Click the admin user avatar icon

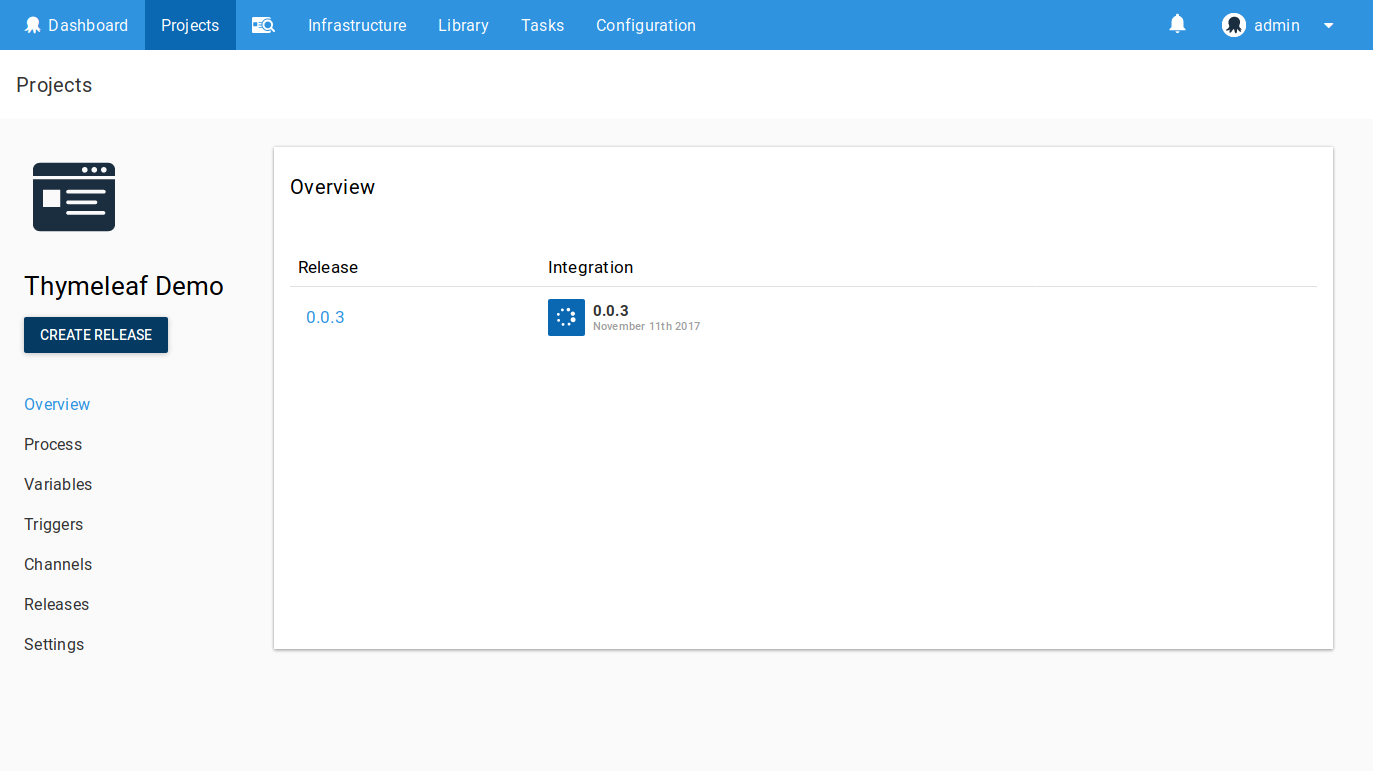pyautogui.click(x=1233, y=25)
